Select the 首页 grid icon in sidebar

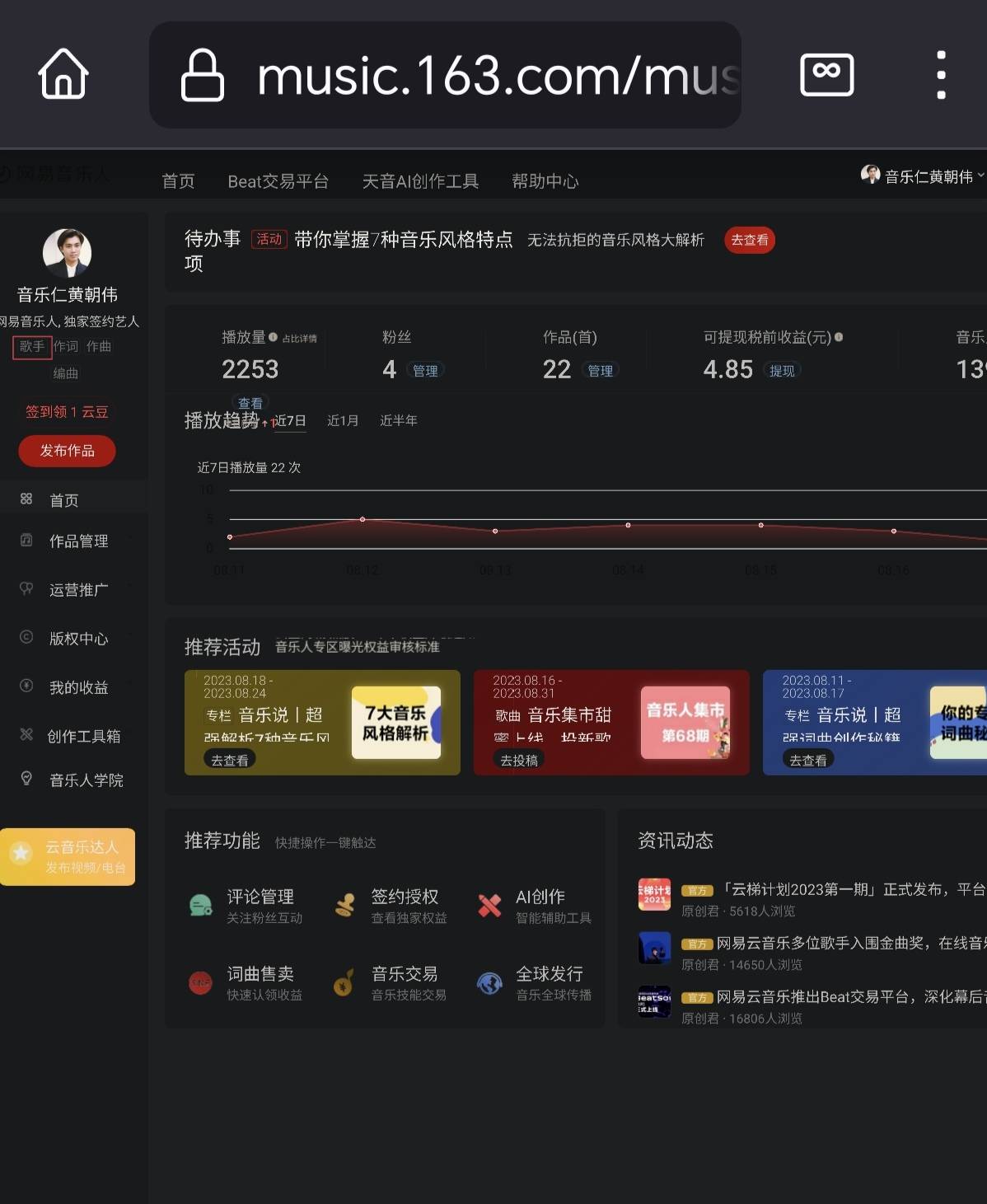(26, 499)
